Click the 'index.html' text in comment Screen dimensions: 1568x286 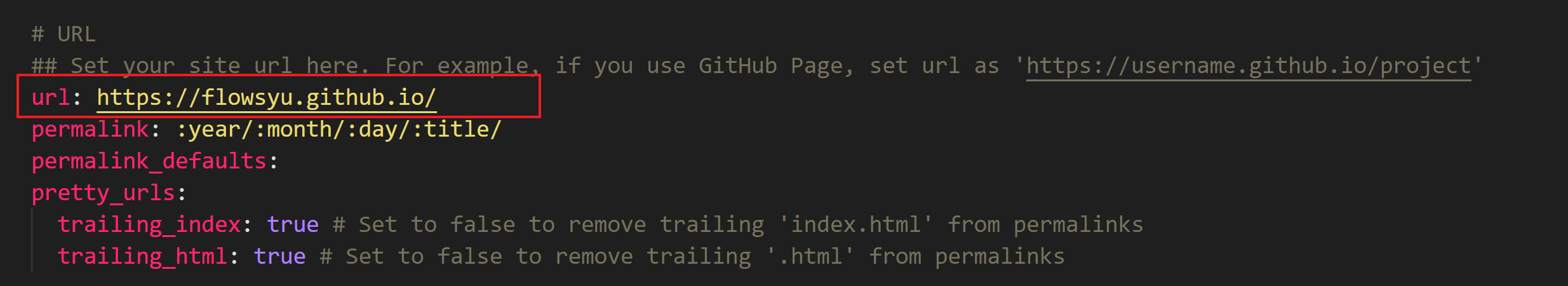(855, 225)
